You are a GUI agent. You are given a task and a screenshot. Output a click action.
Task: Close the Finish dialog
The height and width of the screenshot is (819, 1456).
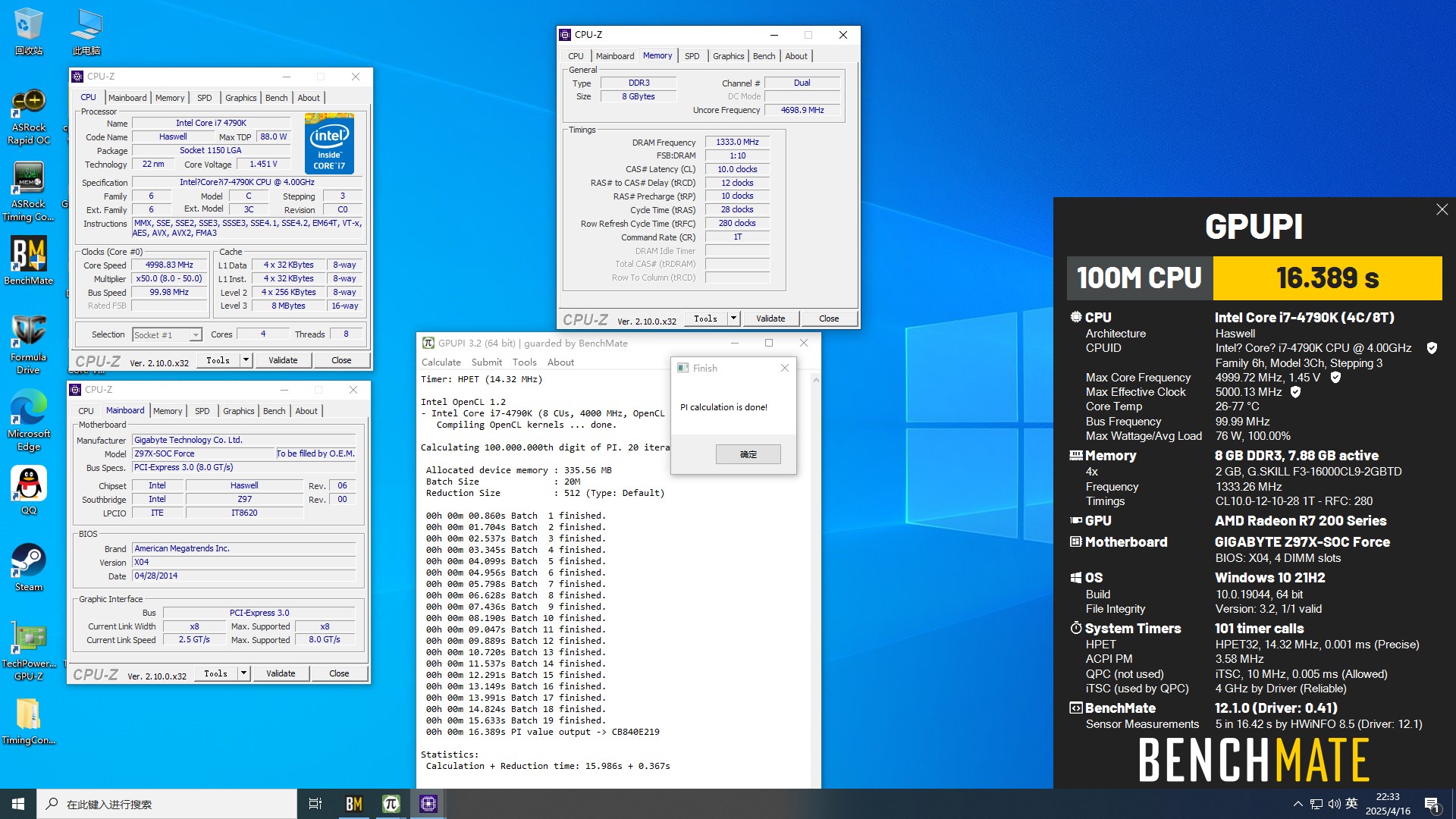[785, 368]
